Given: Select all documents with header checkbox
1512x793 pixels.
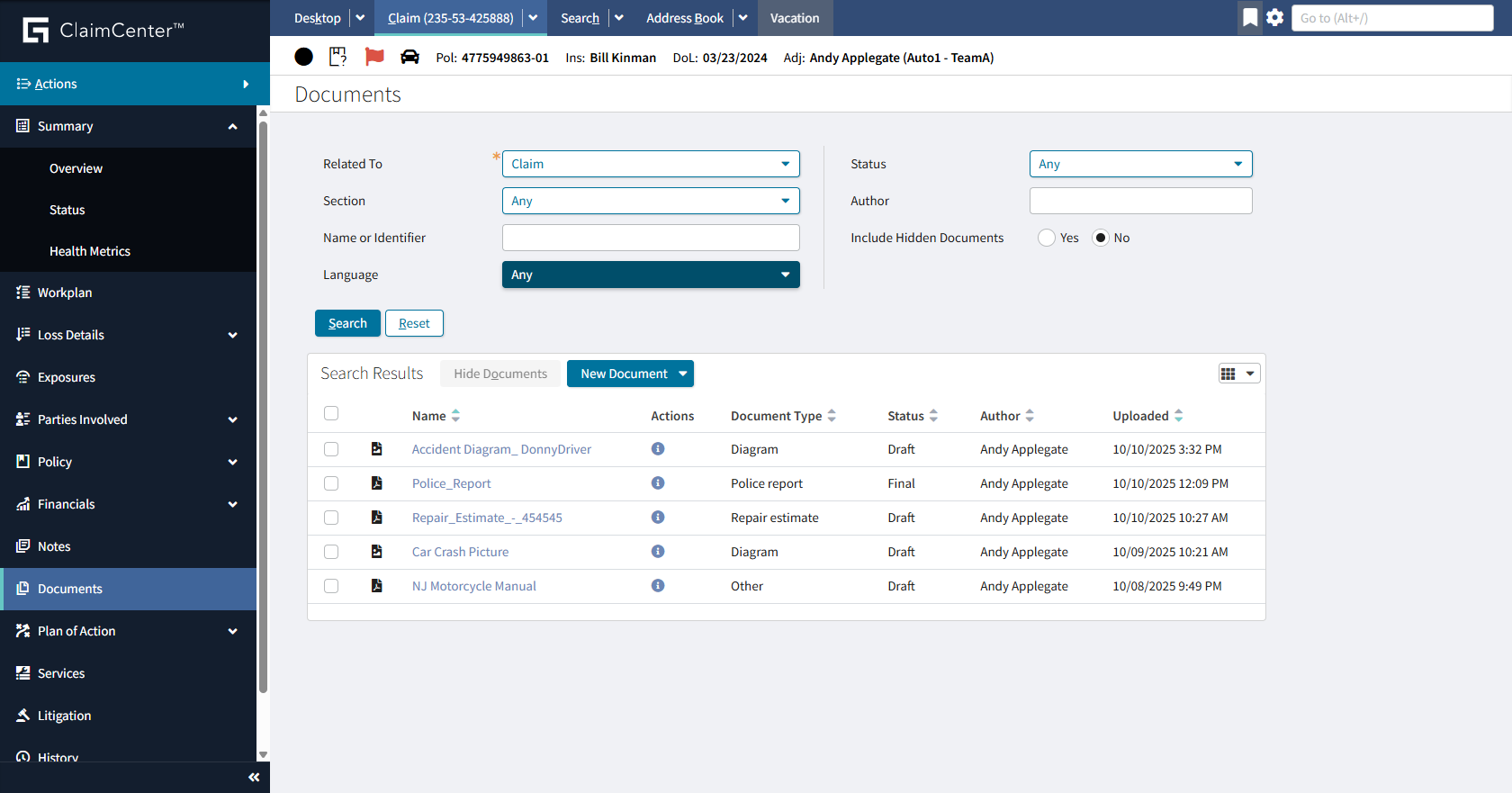Looking at the screenshot, I should click(331, 413).
